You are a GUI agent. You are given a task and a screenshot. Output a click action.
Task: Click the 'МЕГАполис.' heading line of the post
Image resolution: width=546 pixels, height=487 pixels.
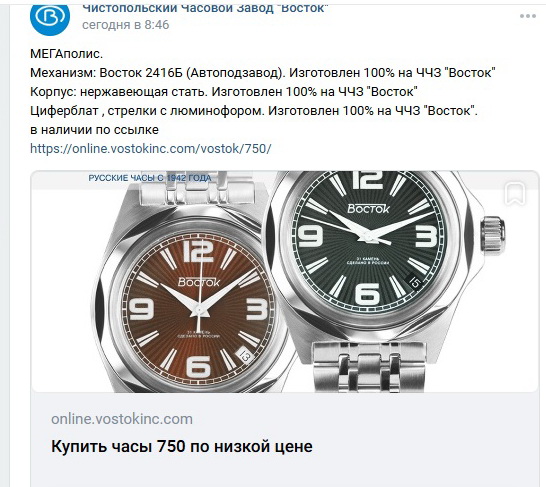pos(67,54)
